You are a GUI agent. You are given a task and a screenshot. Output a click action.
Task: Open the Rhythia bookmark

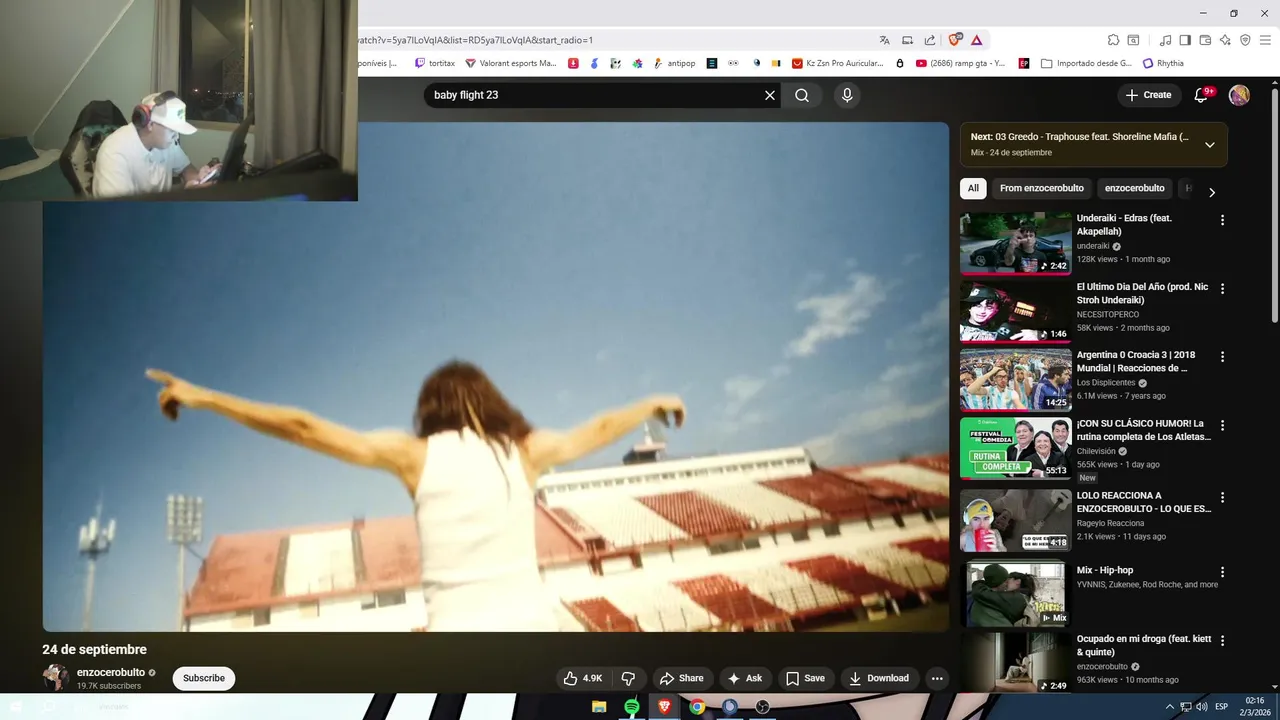pyautogui.click(x=1163, y=63)
